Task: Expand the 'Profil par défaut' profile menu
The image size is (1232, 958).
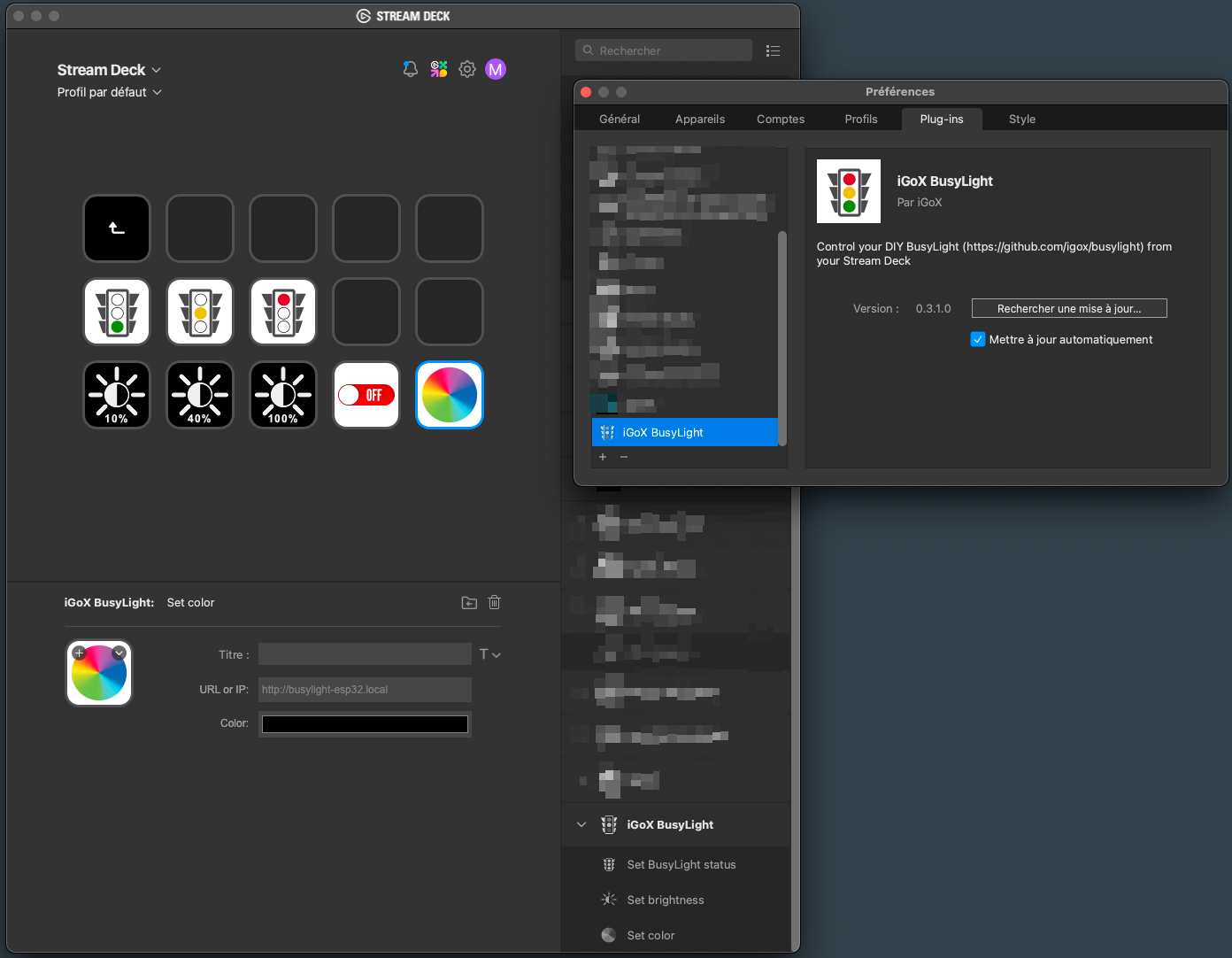Action: point(109,92)
